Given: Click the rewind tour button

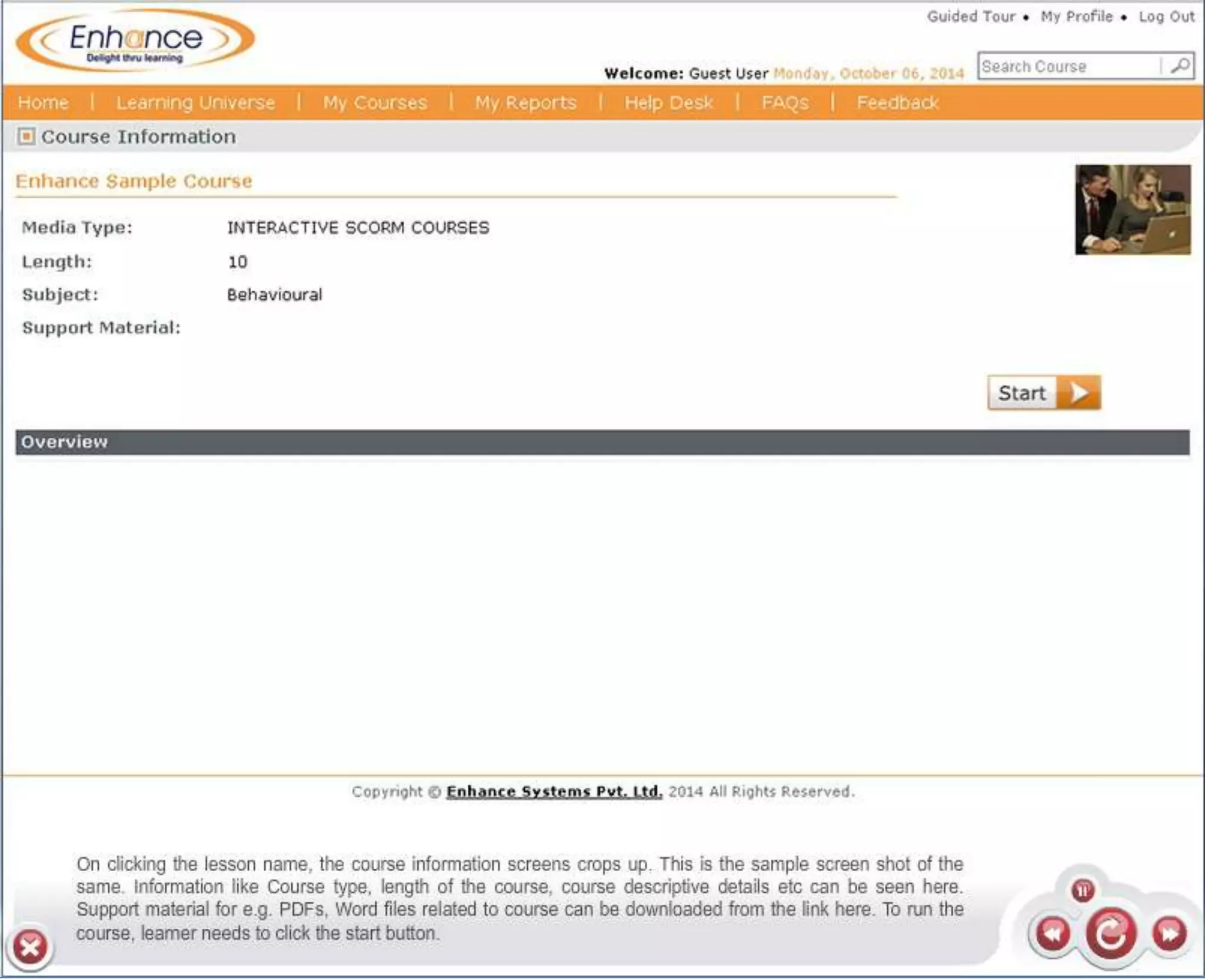Looking at the screenshot, I should [1053, 934].
